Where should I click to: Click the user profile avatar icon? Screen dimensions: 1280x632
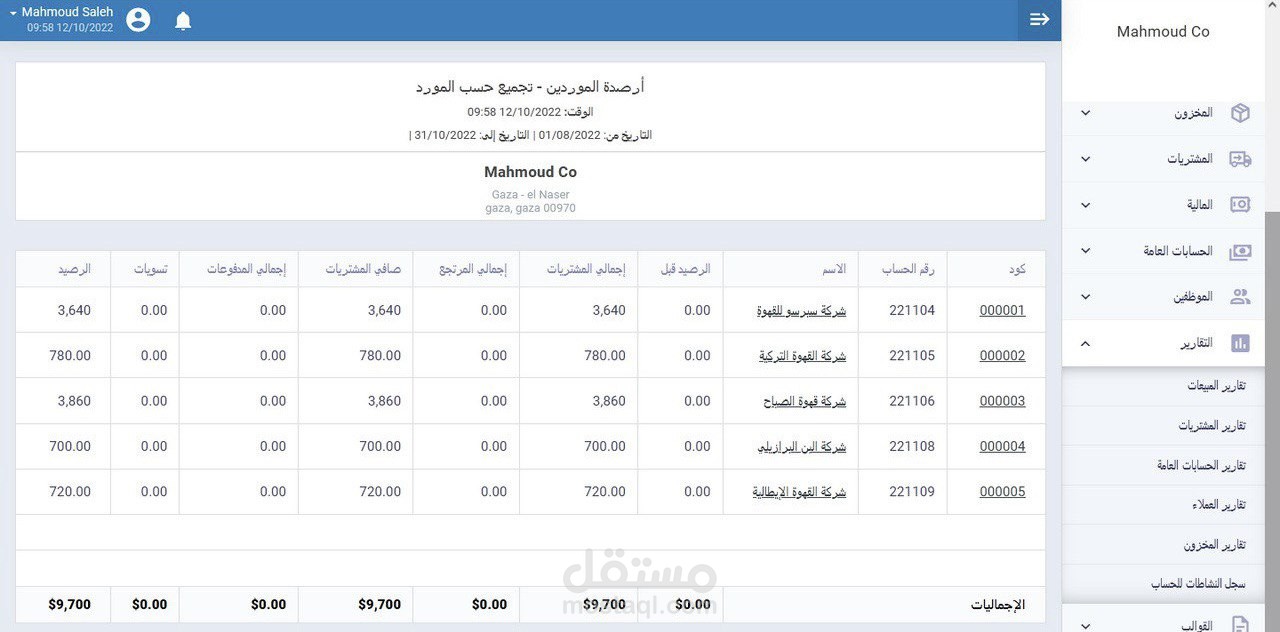(137, 18)
